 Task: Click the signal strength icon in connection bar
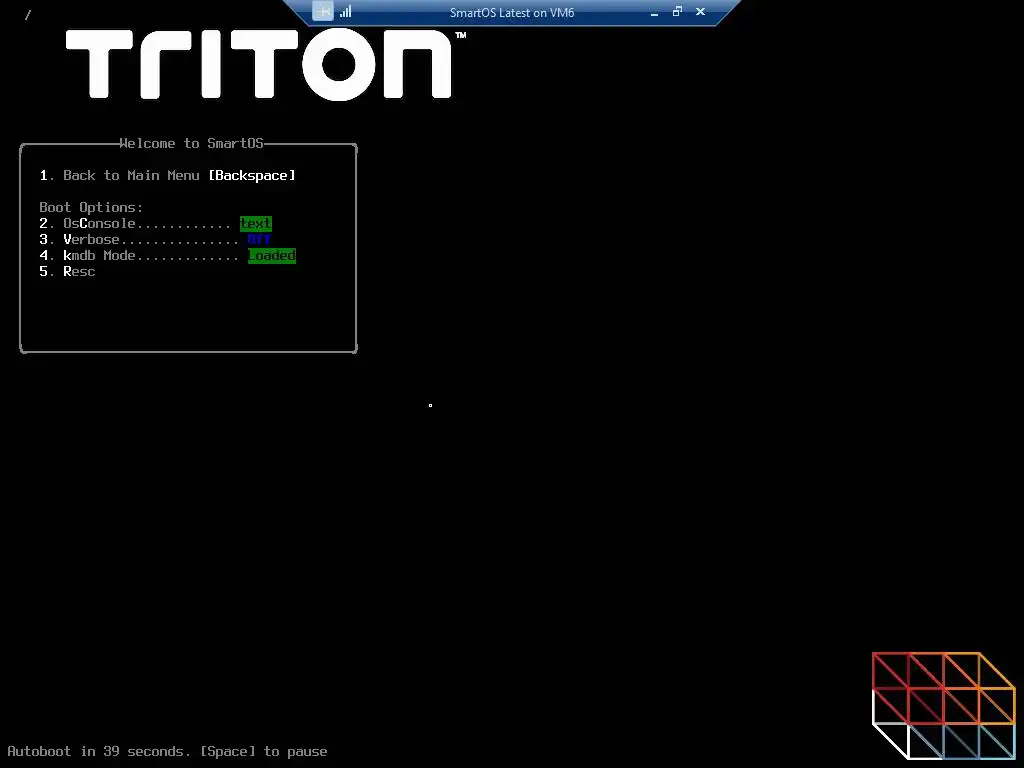(345, 12)
